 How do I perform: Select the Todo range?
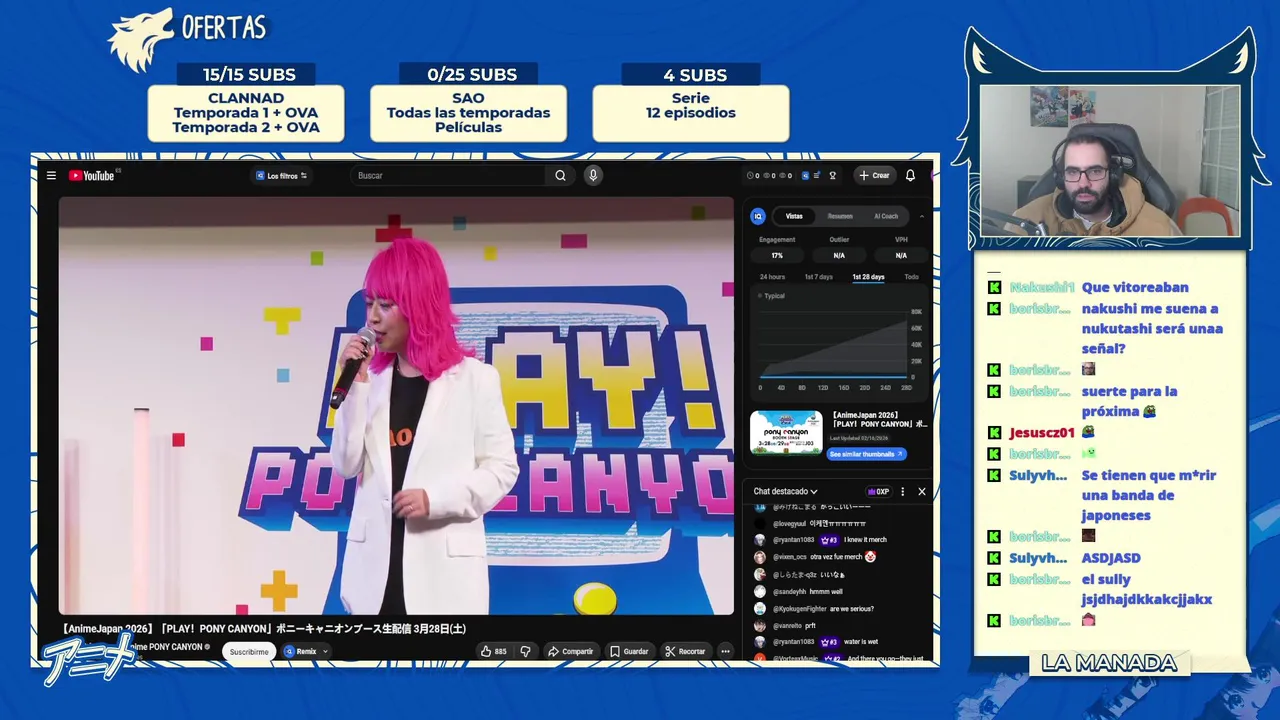point(911,277)
